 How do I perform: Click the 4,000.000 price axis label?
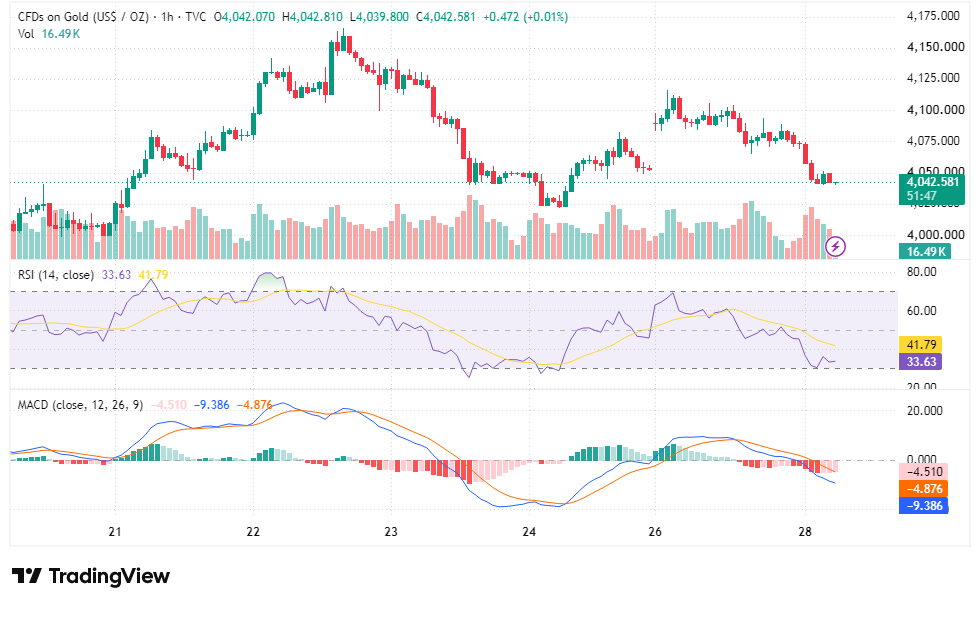point(936,235)
